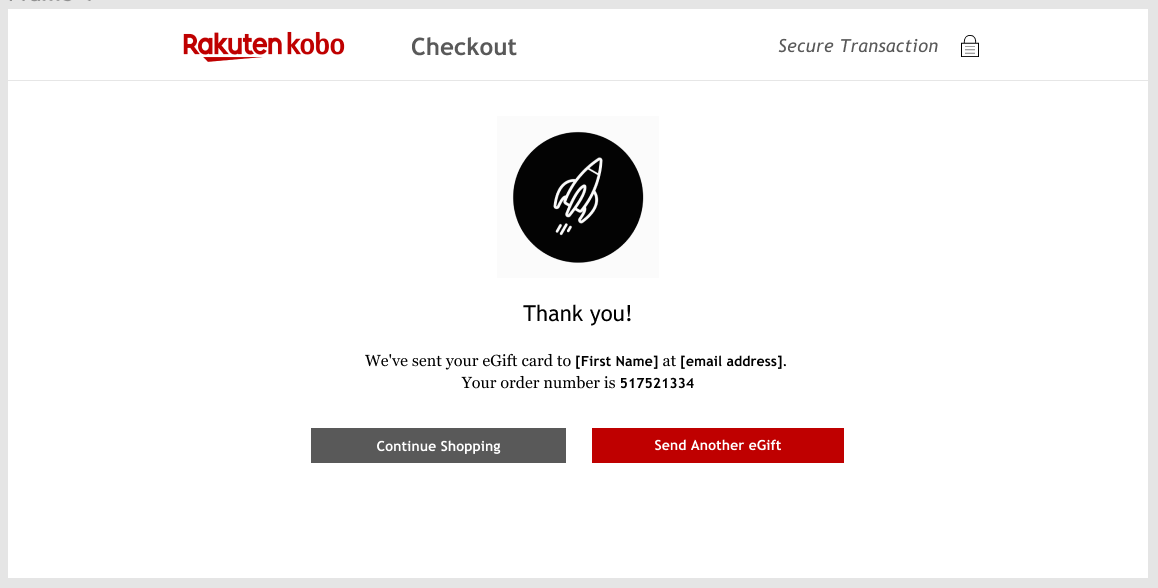The height and width of the screenshot is (588, 1158).
Task: Select the Checkout header title
Action: click(464, 47)
